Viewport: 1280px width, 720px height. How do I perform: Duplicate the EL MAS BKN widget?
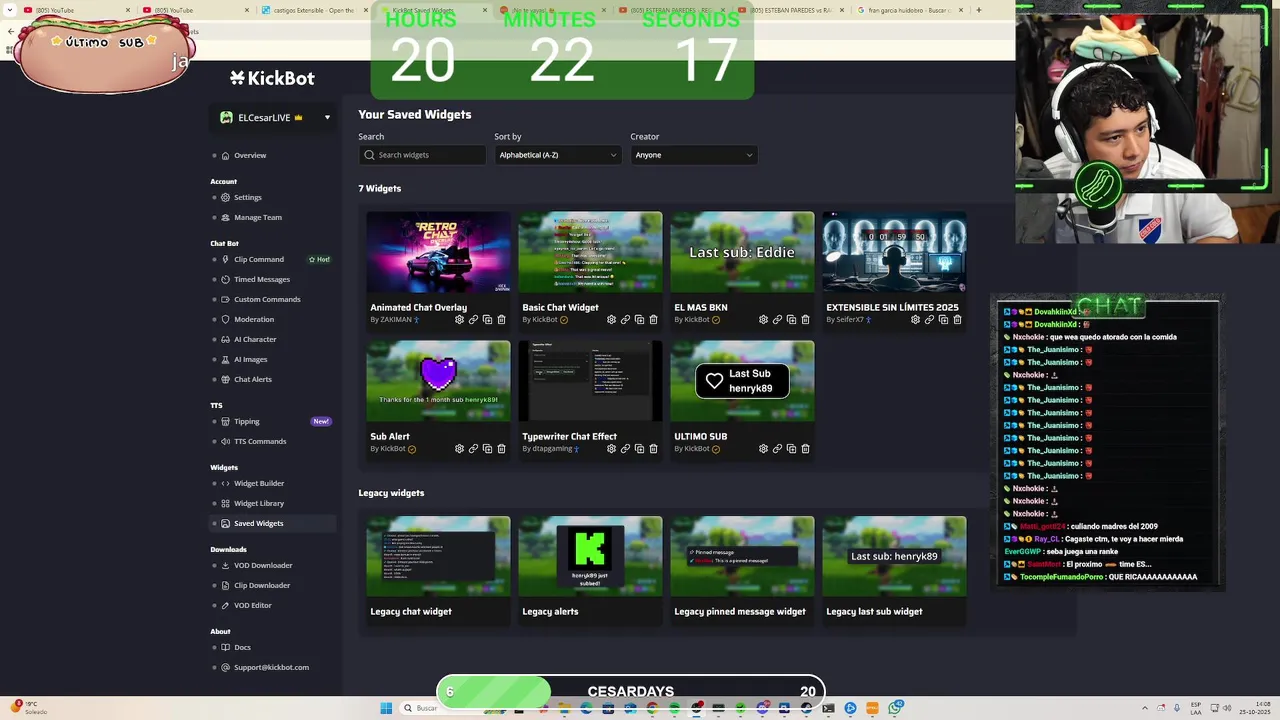(x=791, y=320)
